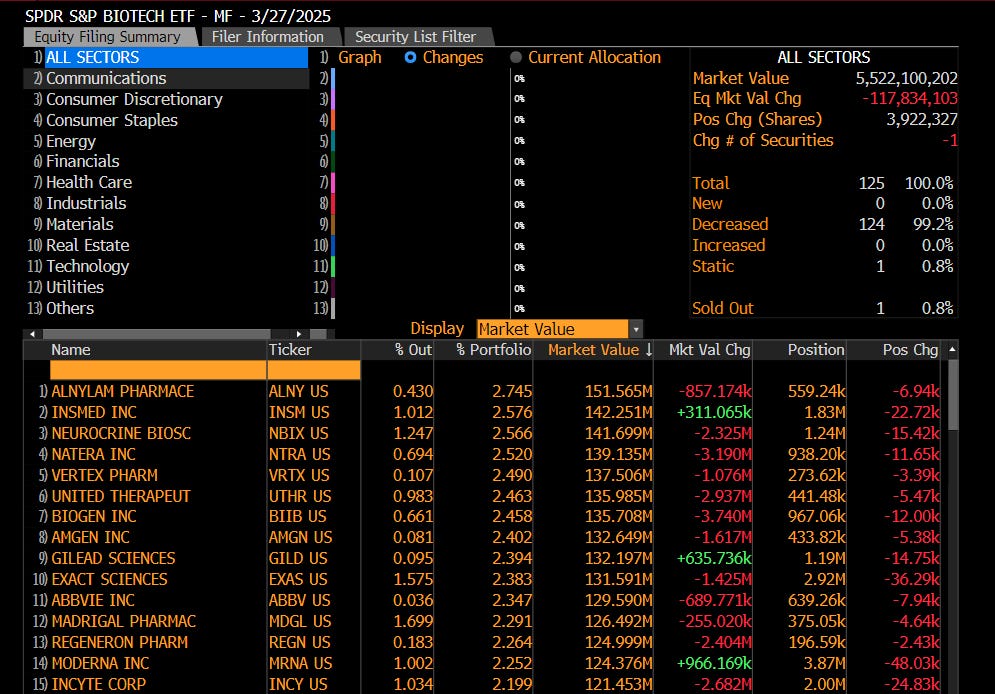Click GILD US market value change +635.736k
The height and width of the screenshot is (694, 995).
[714, 558]
